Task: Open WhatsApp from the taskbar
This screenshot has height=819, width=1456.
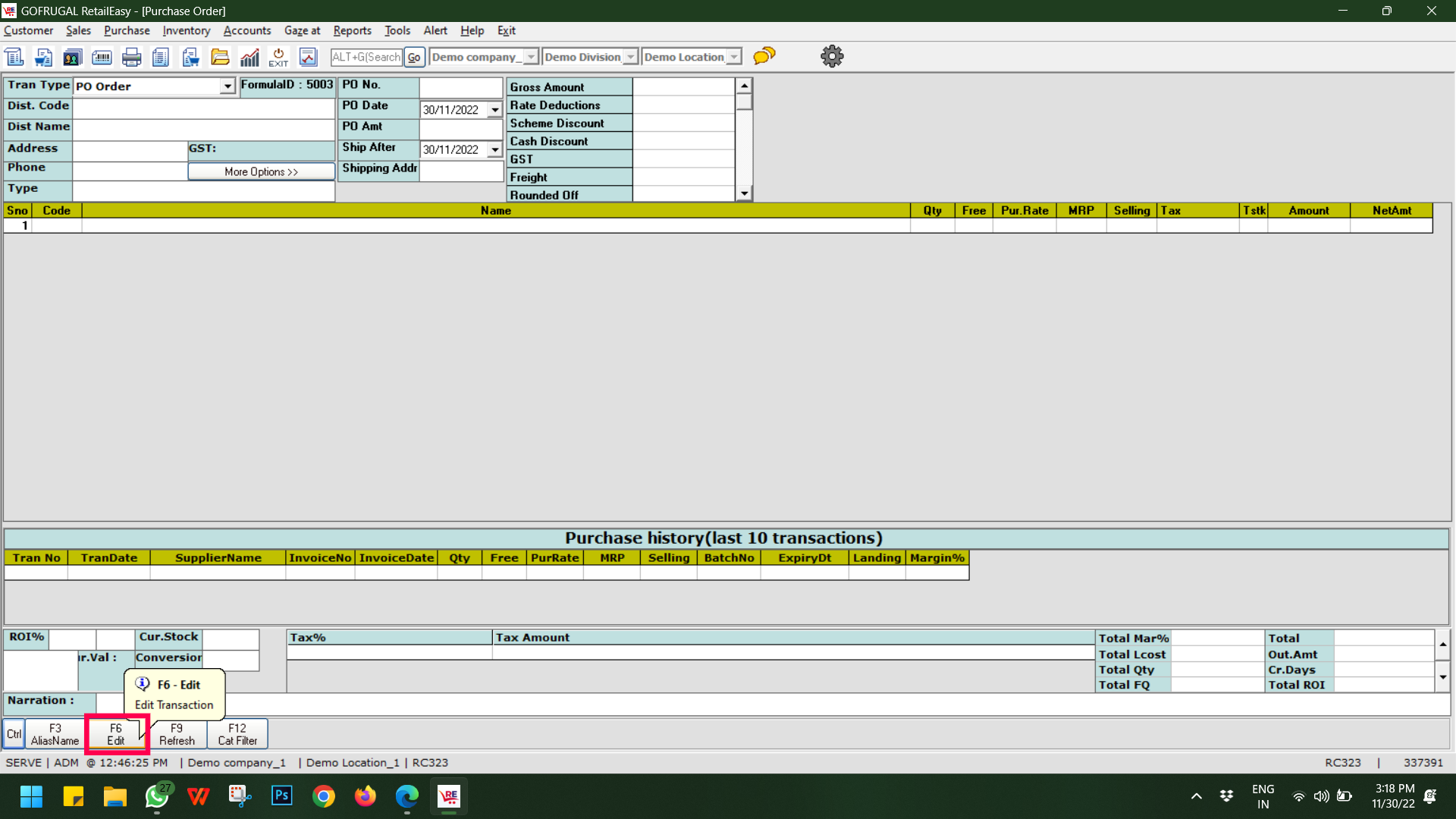Action: click(157, 796)
